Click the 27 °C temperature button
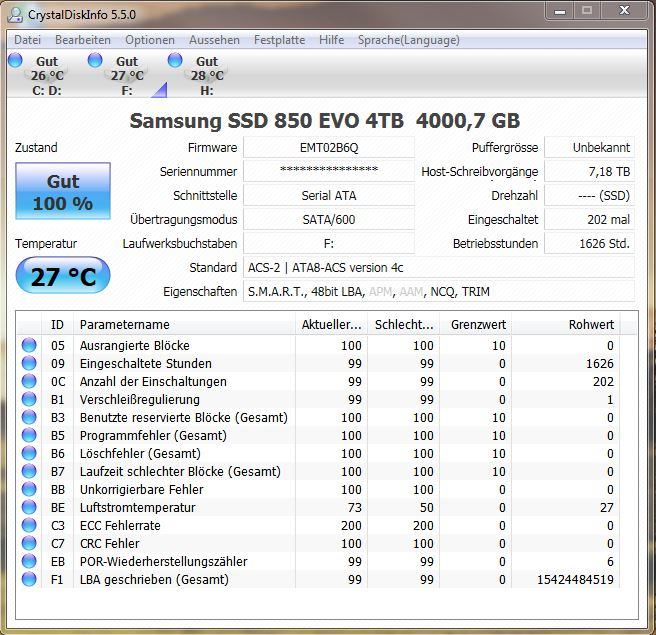656x635 pixels. point(63,276)
